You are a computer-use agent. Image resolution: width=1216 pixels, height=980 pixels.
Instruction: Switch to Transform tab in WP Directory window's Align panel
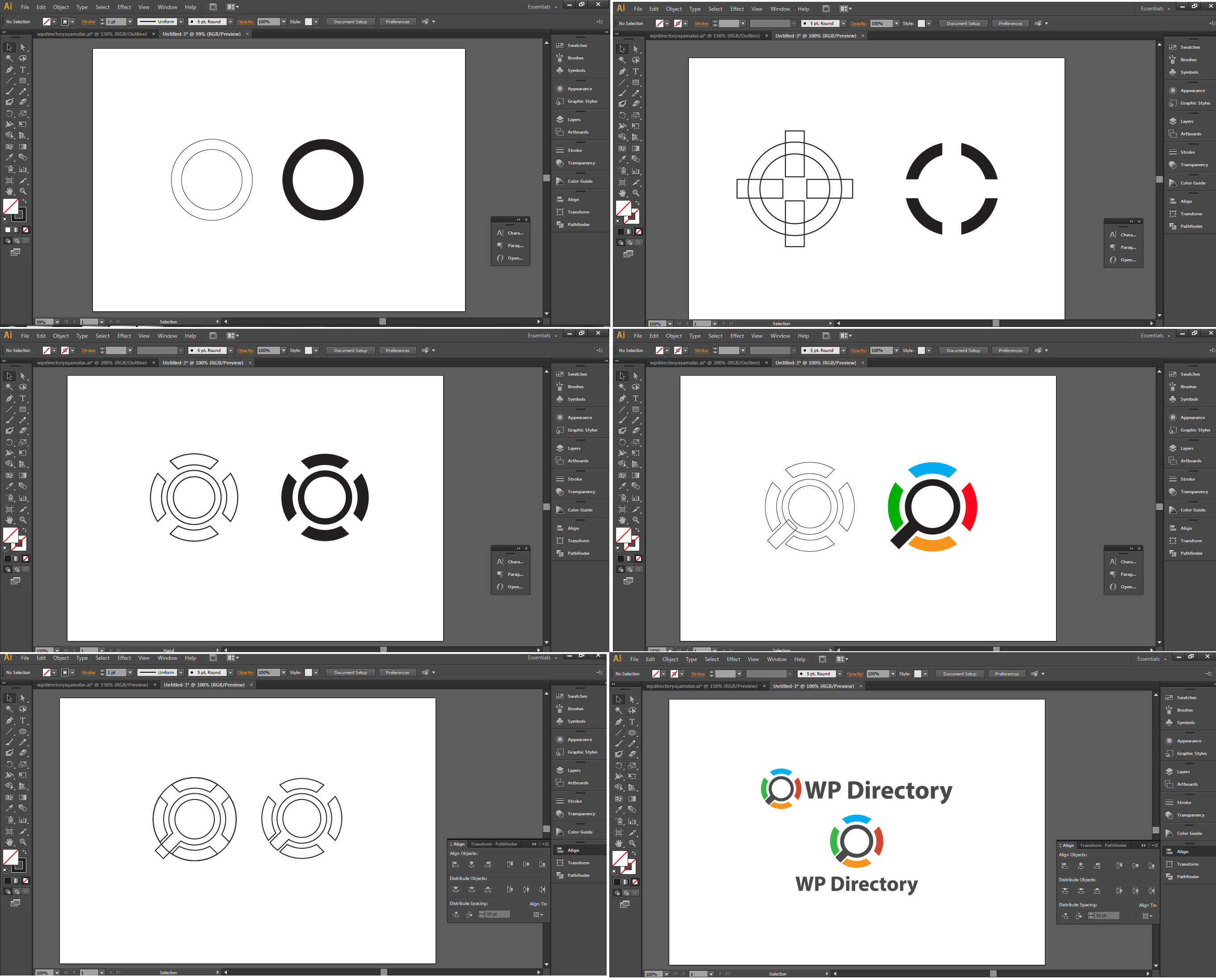pos(1090,846)
